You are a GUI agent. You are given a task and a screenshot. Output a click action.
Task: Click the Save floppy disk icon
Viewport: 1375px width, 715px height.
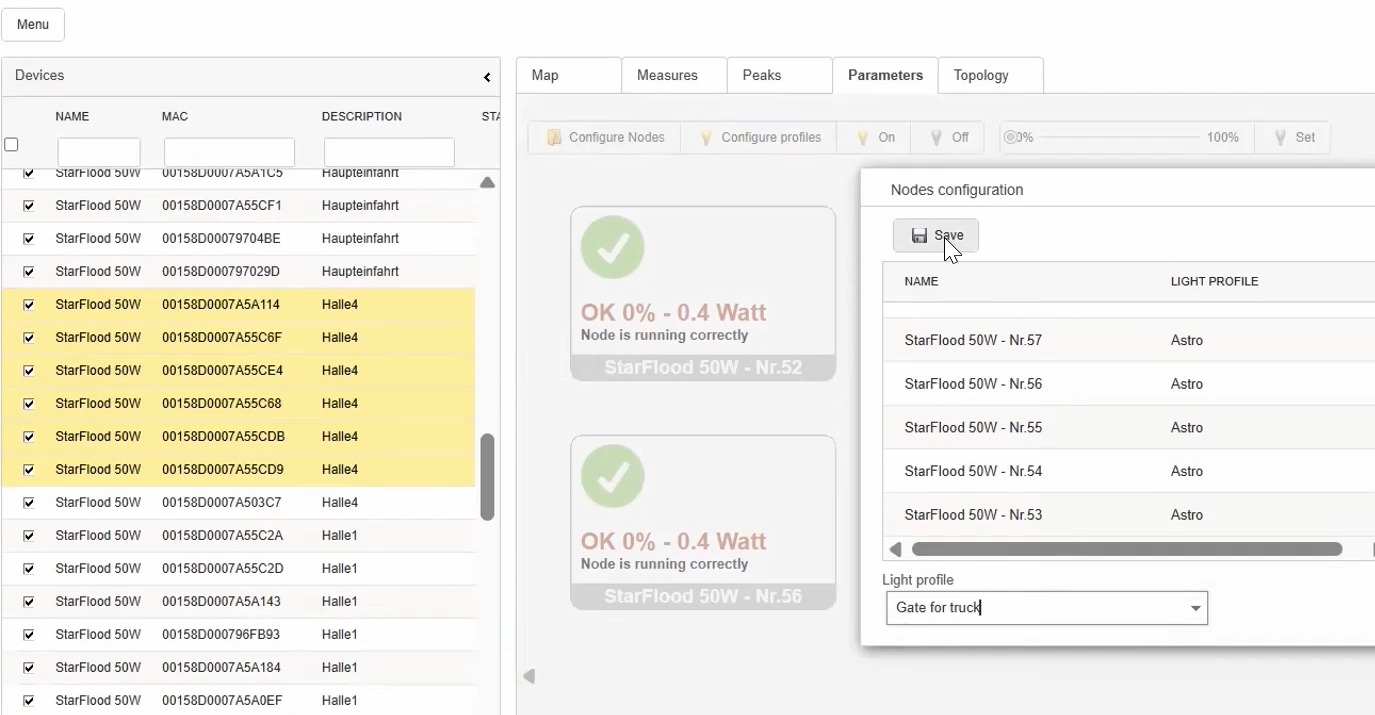(x=919, y=236)
